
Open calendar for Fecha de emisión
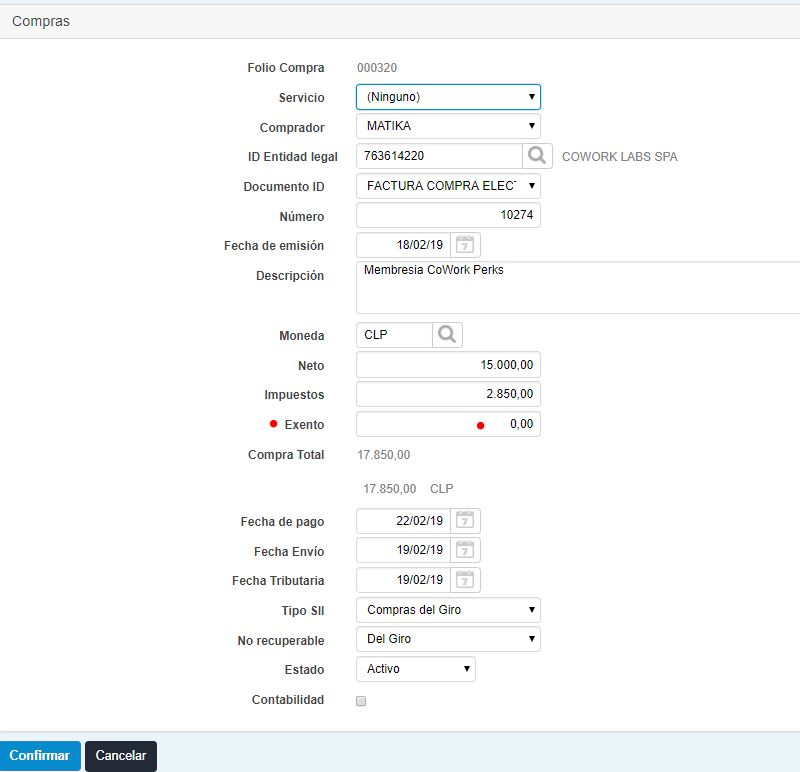click(x=465, y=245)
